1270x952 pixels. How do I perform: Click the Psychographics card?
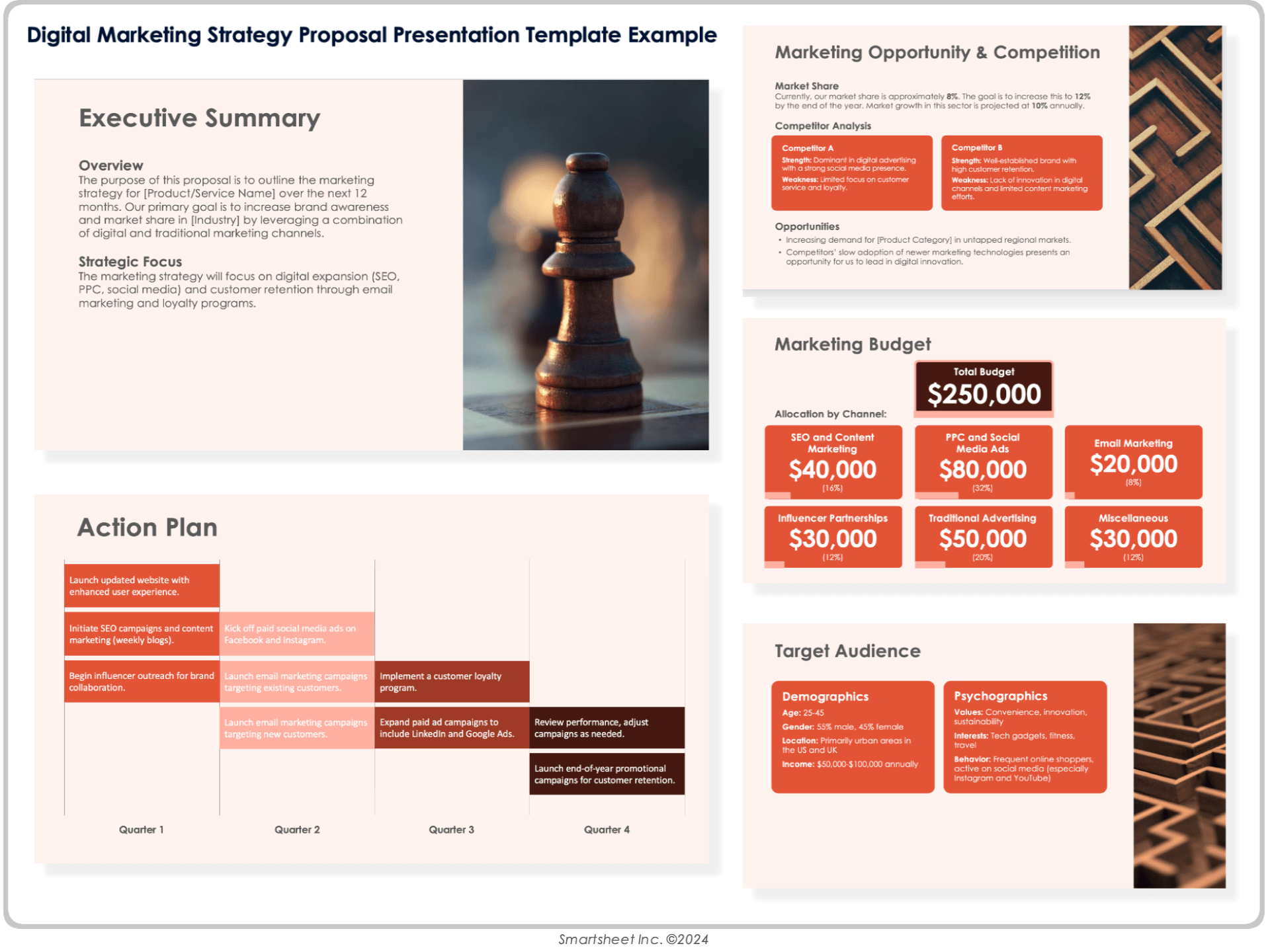coord(1025,737)
